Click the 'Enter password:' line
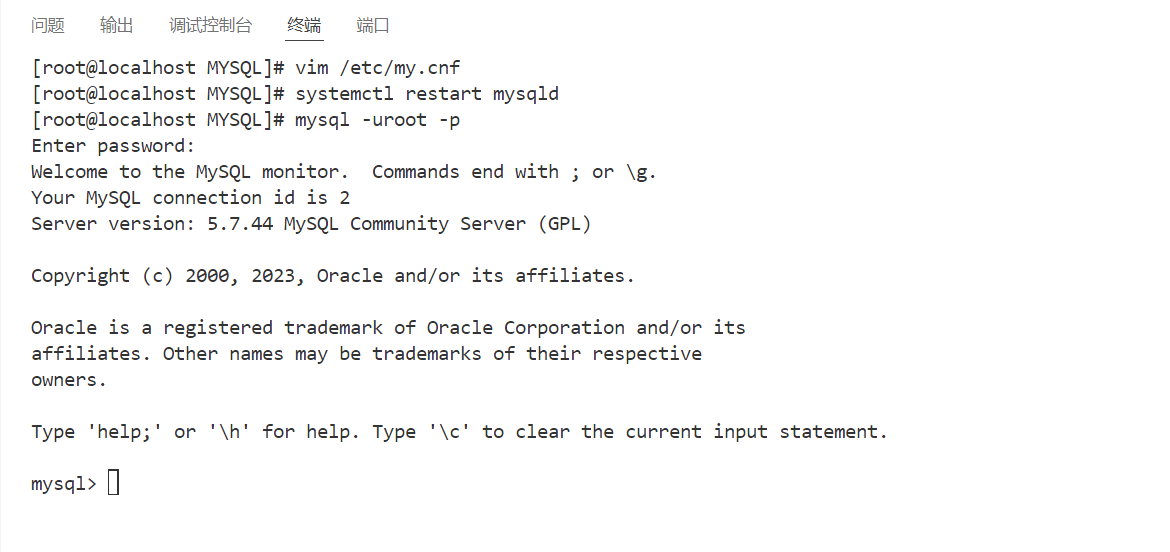The height and width of the screenshot is (552, 1170). pos(113,146)
